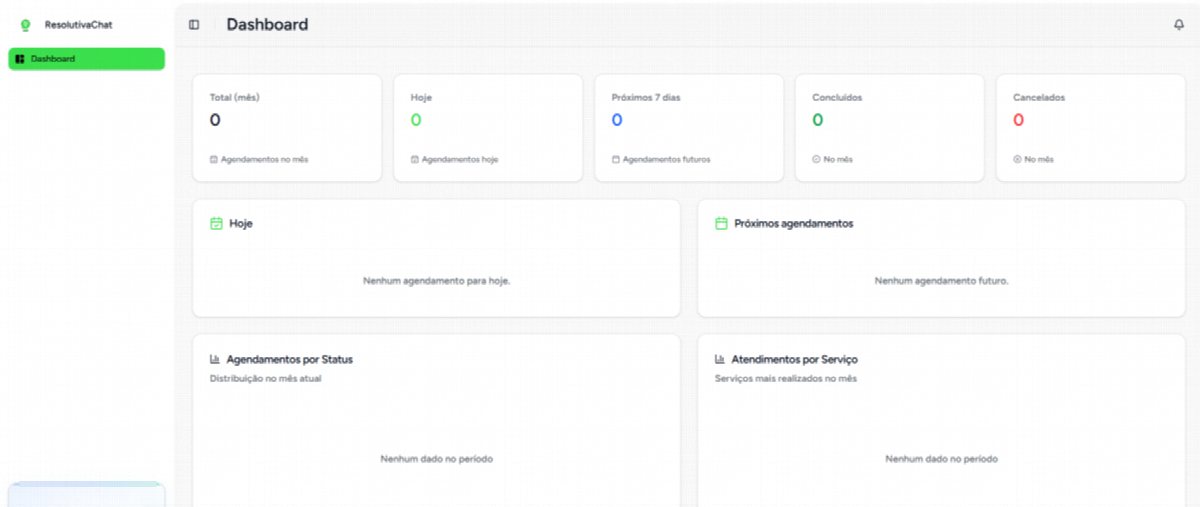Select the Total (mês) card
This screenshot has height=507, width=1200.
[x=287, y=128]
